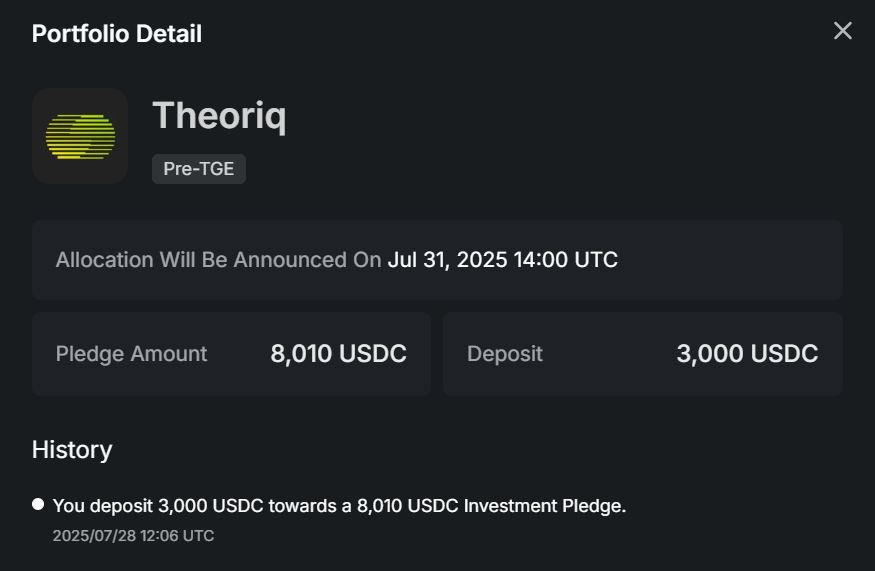Select the 8,010 USDC pledge value
Viewport: 875px width, 571px height.
(338, 354)
